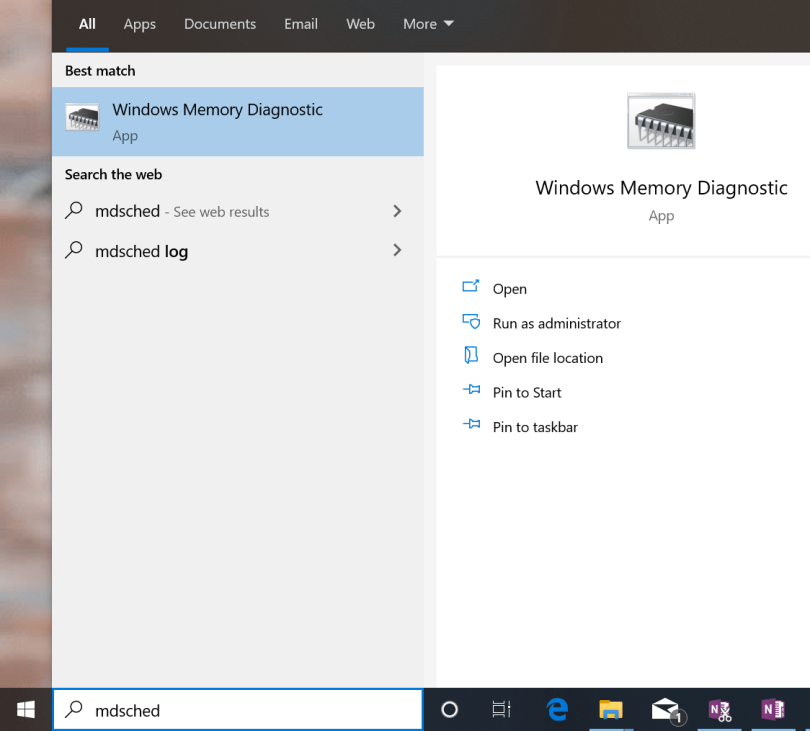Open Cortana circle icon in taskbar

point(449,709)
